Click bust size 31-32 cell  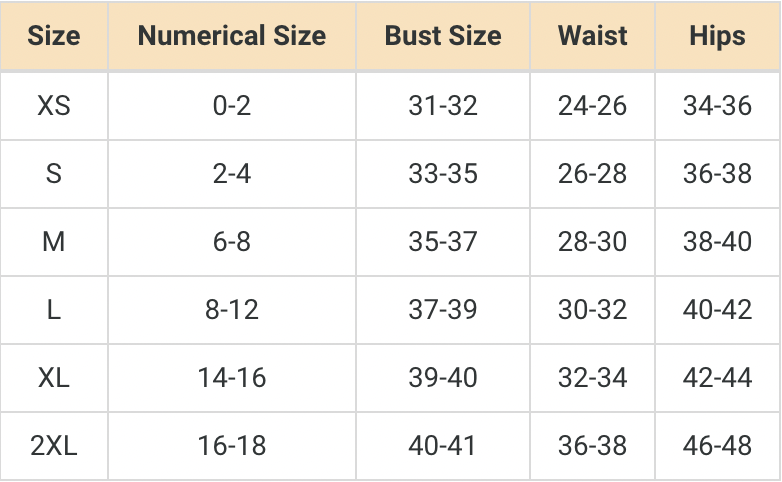tap(443, 106)
